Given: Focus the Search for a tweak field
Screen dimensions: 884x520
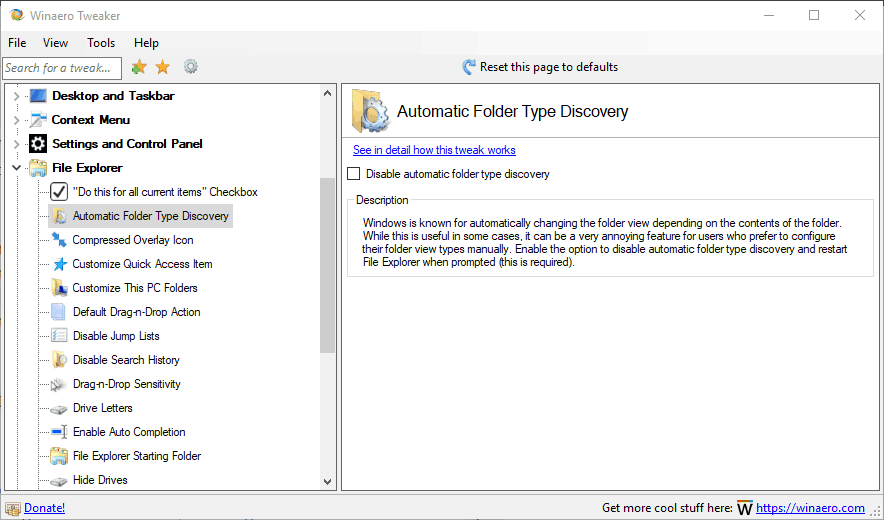Looking at the screenshot, I should click(61, 68).
